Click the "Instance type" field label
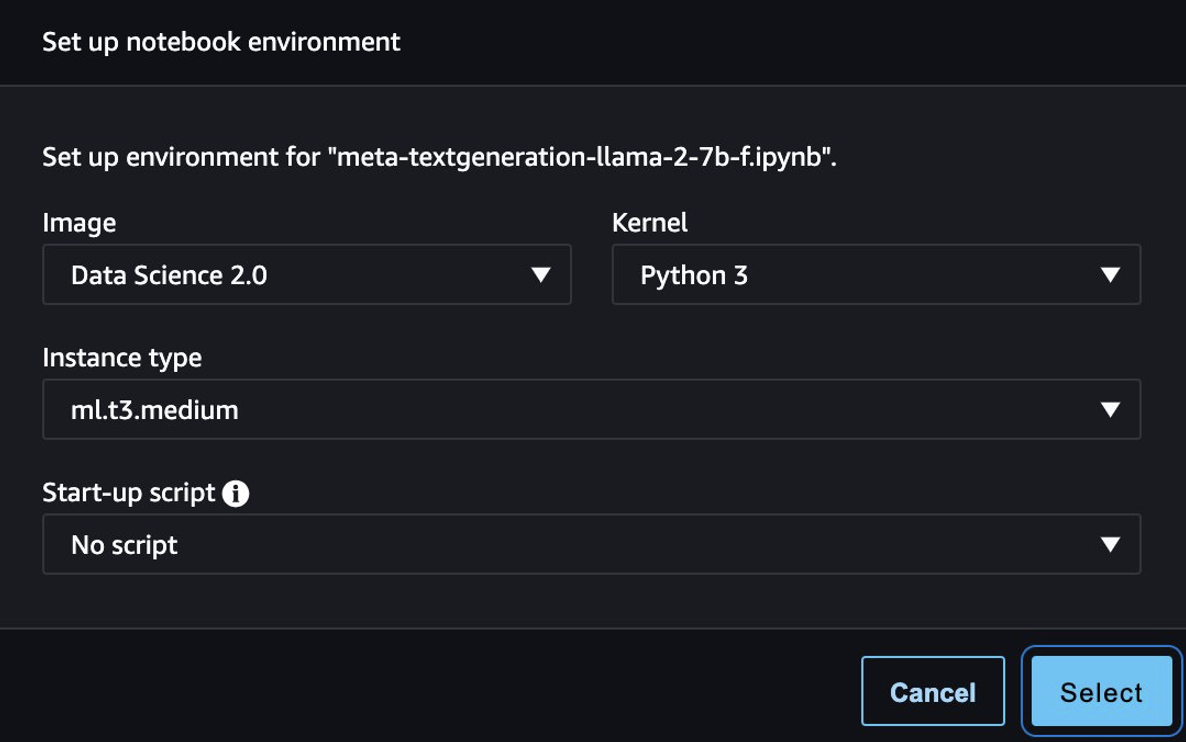This screenshot has width=1186, height=742. click(x=122, y=357)
